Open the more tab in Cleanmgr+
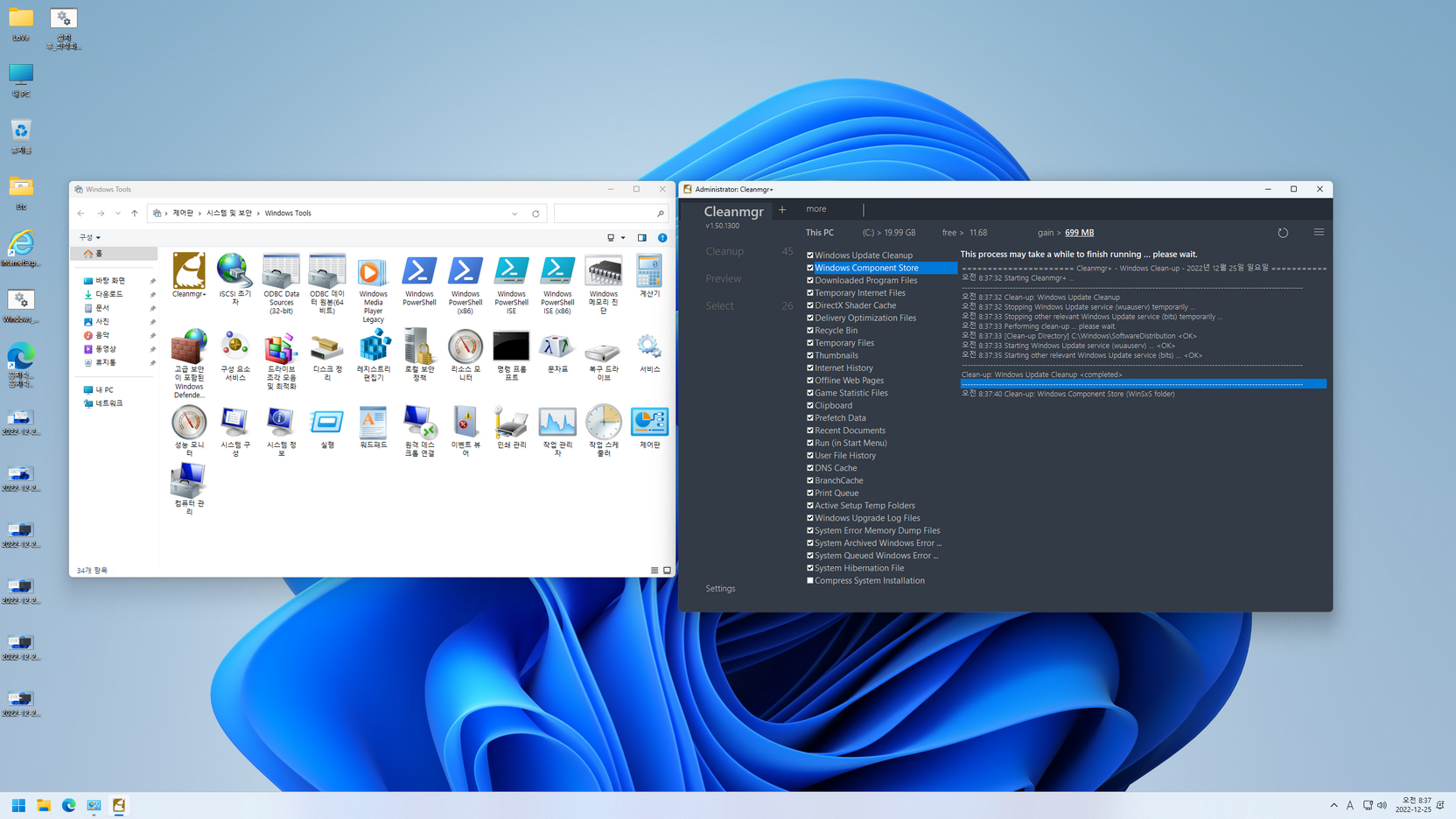The height and width of the screenshot is (819, 1456). click(816, 209)
